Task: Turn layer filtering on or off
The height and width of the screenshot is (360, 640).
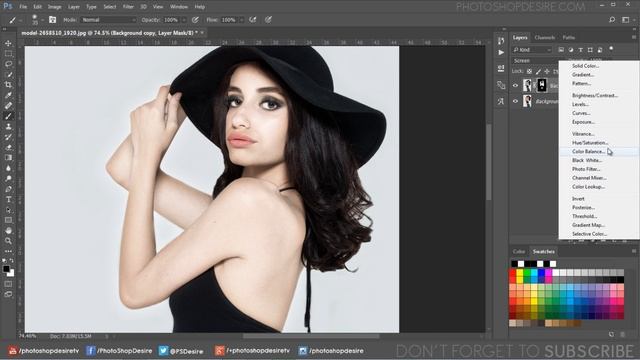Action: pos(611,49)
